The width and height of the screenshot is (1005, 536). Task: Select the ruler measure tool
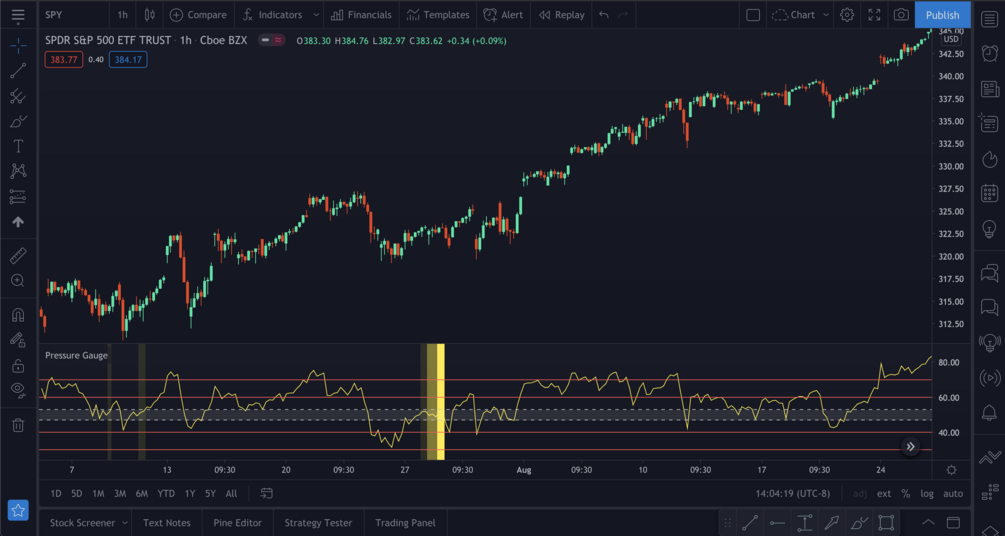click(18, 256)
